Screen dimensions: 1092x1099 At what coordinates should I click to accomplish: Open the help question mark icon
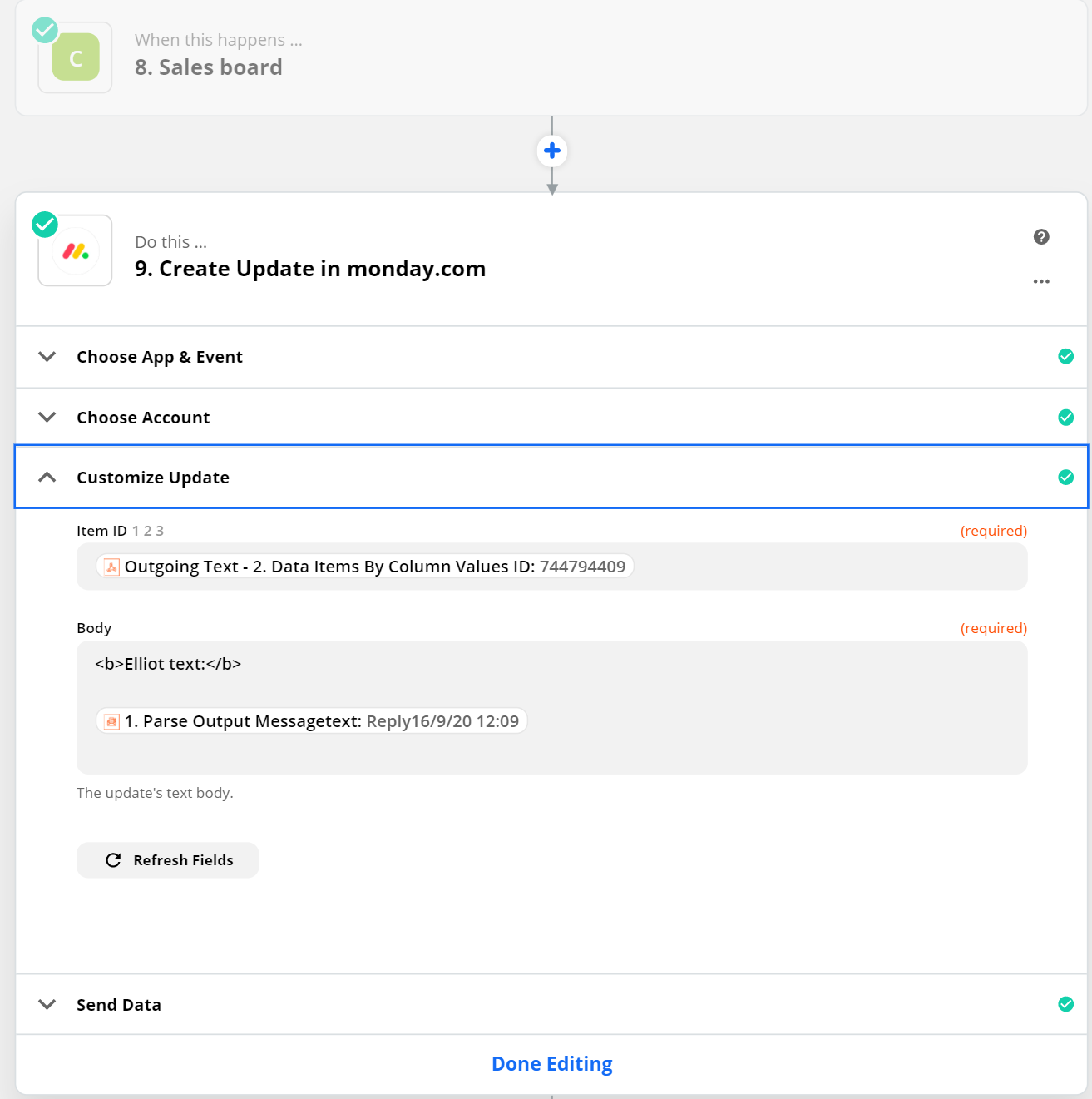[1041, 237]
